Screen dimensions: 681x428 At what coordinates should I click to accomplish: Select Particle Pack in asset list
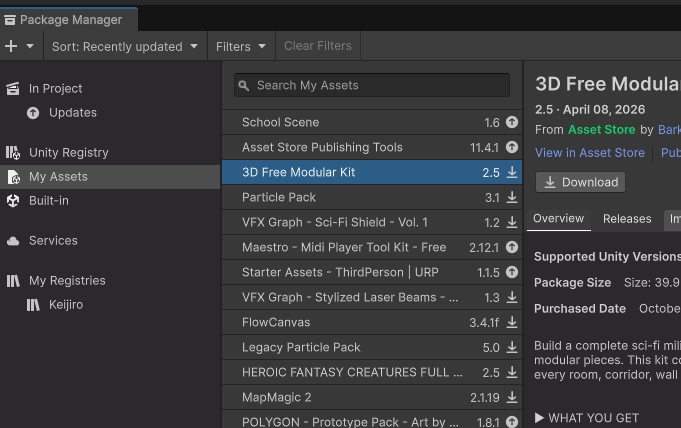372,197
